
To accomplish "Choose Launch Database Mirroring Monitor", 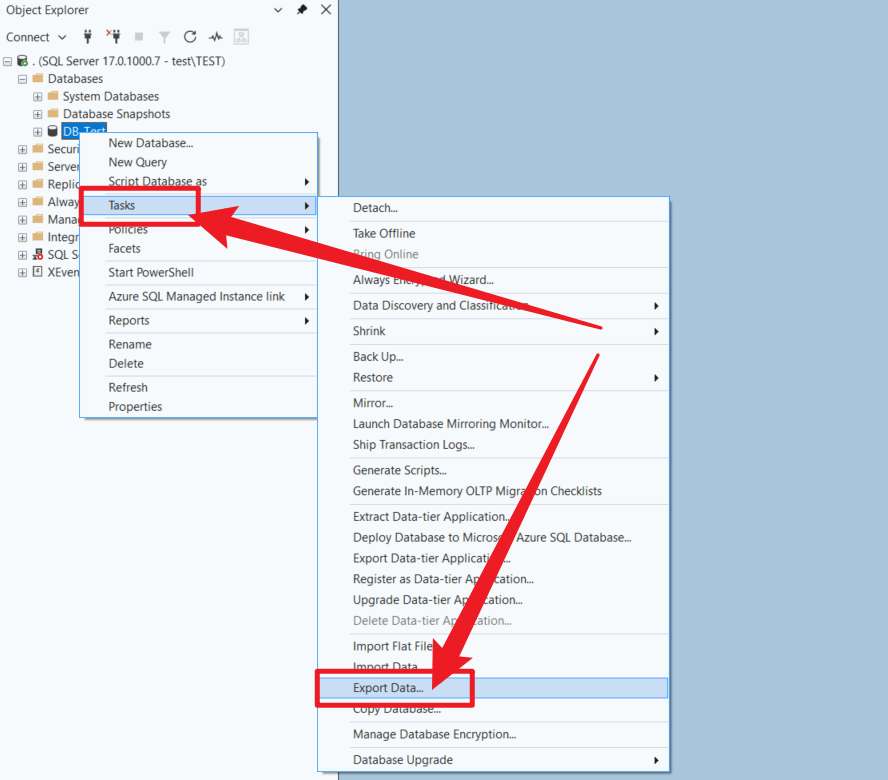I will click(493, 424).
